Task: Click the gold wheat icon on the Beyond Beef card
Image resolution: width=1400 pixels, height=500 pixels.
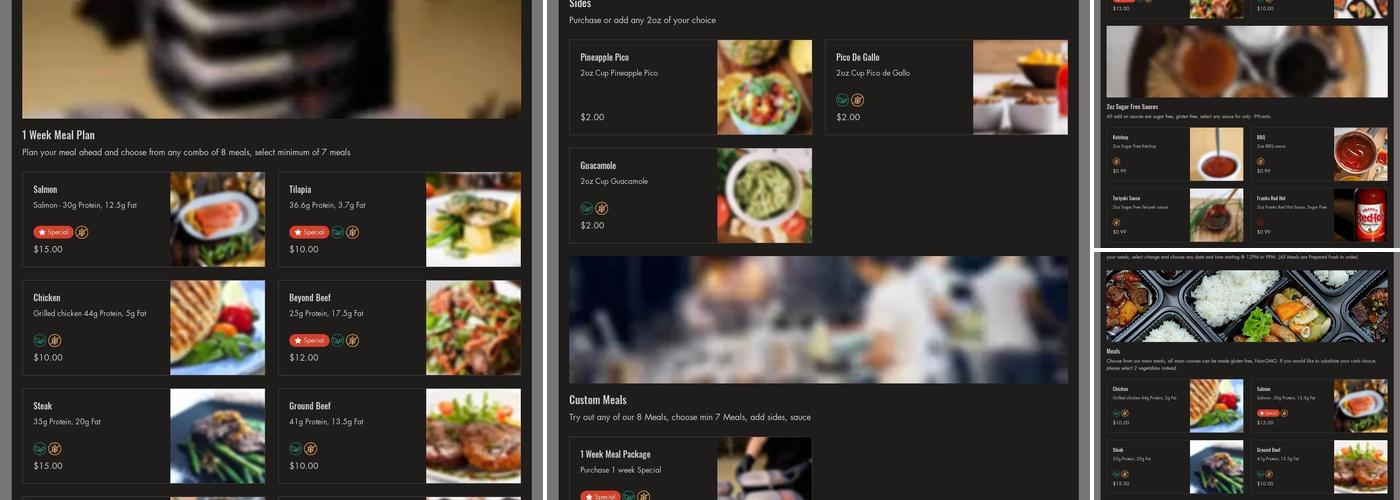Action: (352, 340)
